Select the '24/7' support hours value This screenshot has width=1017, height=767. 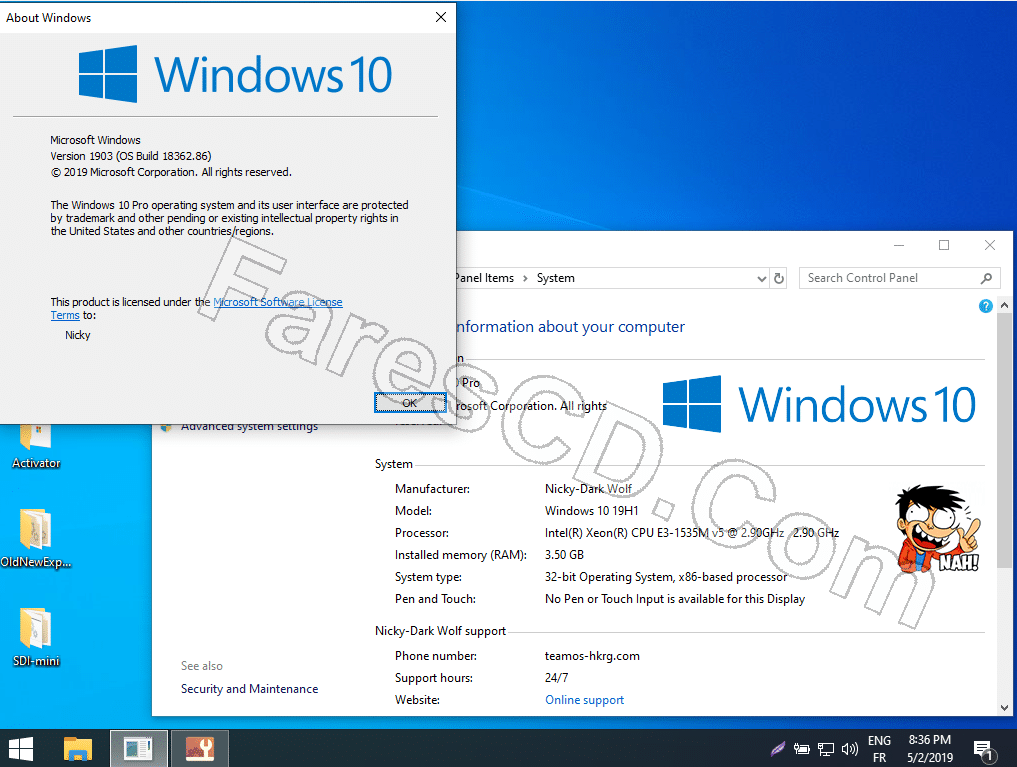[x=556, y=678]
